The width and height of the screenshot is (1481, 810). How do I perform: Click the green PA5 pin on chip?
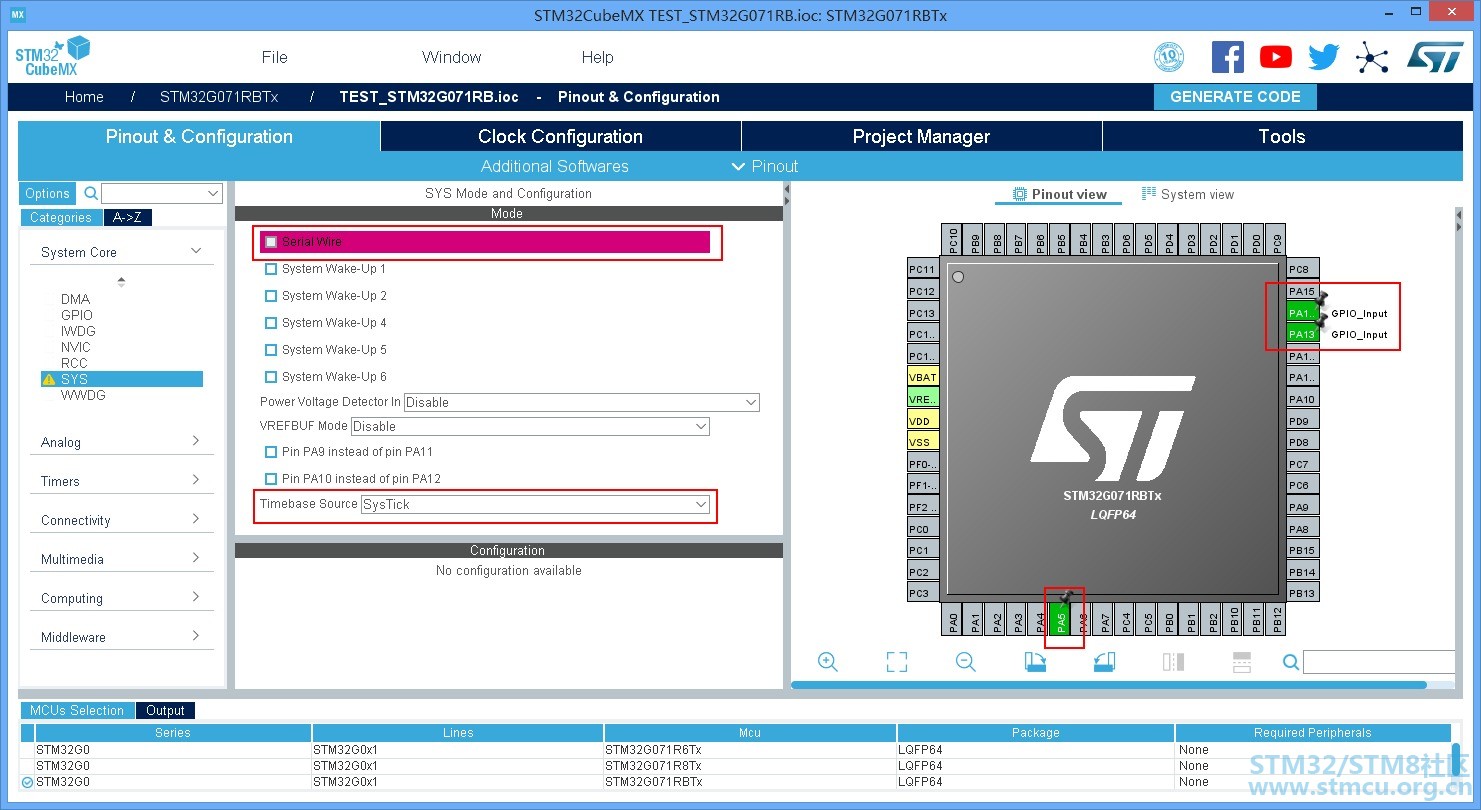[1062, 621]
